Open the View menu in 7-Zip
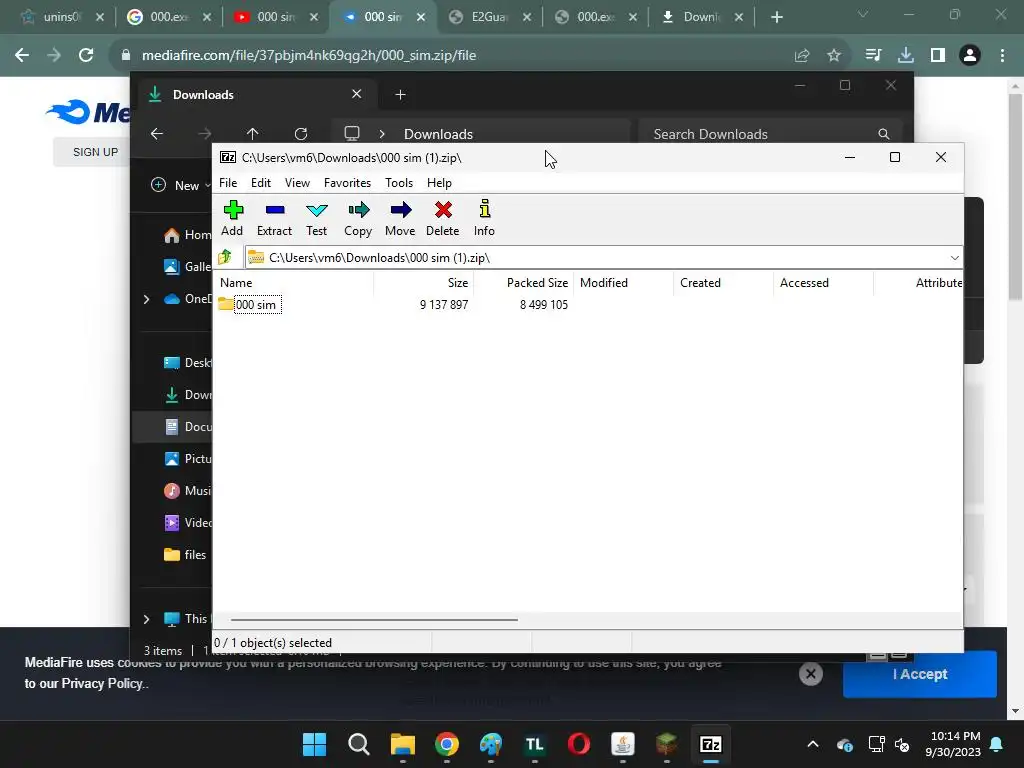1024x768 pixels. [x=297, y=183]
